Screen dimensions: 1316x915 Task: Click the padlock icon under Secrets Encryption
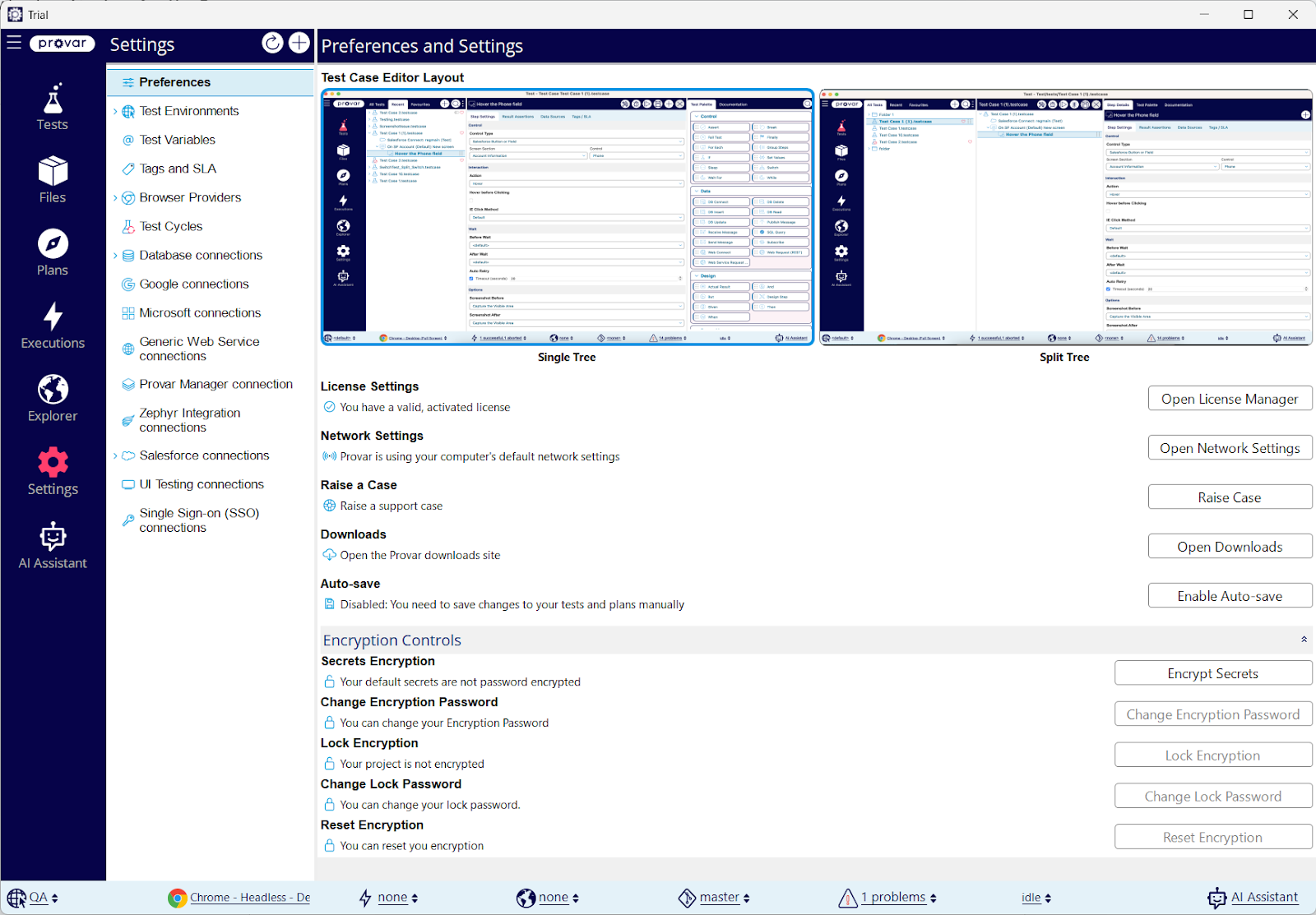(x=329, y=682)
